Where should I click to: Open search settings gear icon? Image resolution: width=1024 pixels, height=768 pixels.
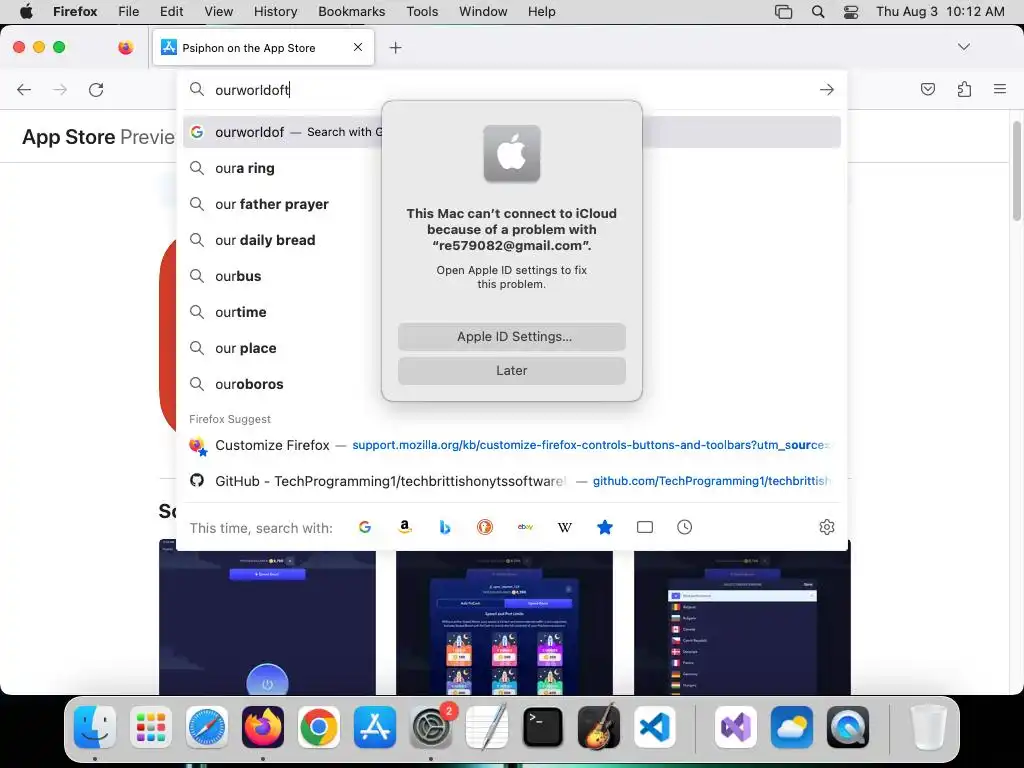click(827, 527)
